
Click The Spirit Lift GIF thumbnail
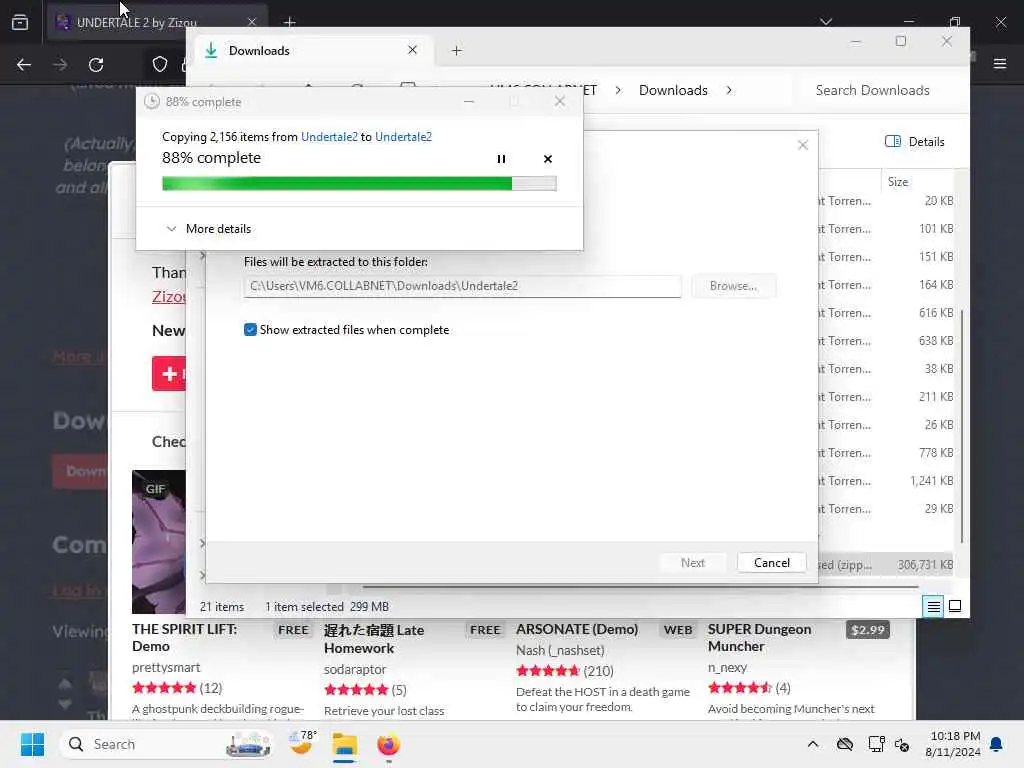159,542
